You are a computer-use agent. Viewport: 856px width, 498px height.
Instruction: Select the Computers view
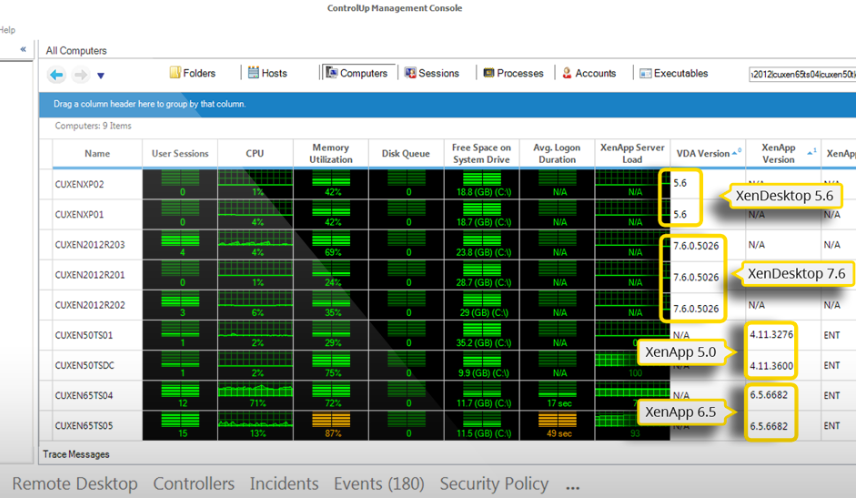tap(356, 73)
